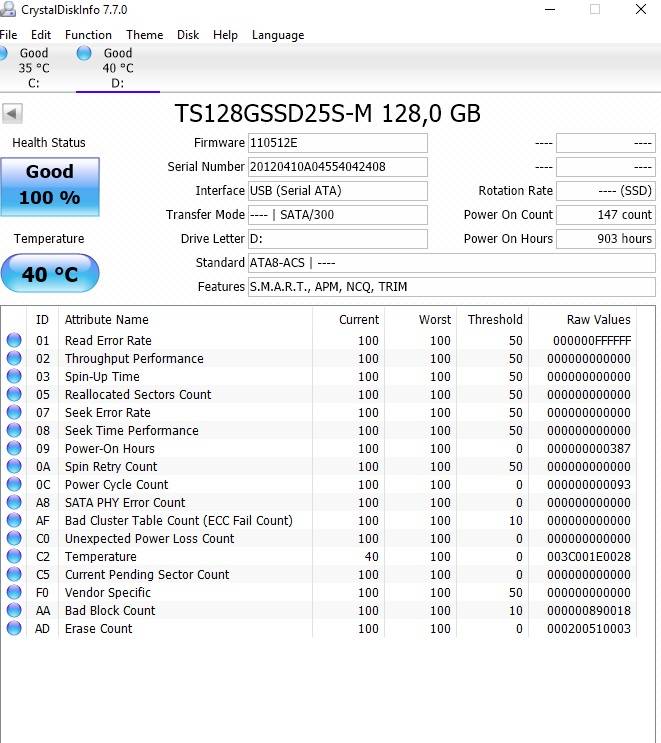Screen dimensions: 661x743
Task: Click the Serial Number field
Action: (x=337, y=167)
